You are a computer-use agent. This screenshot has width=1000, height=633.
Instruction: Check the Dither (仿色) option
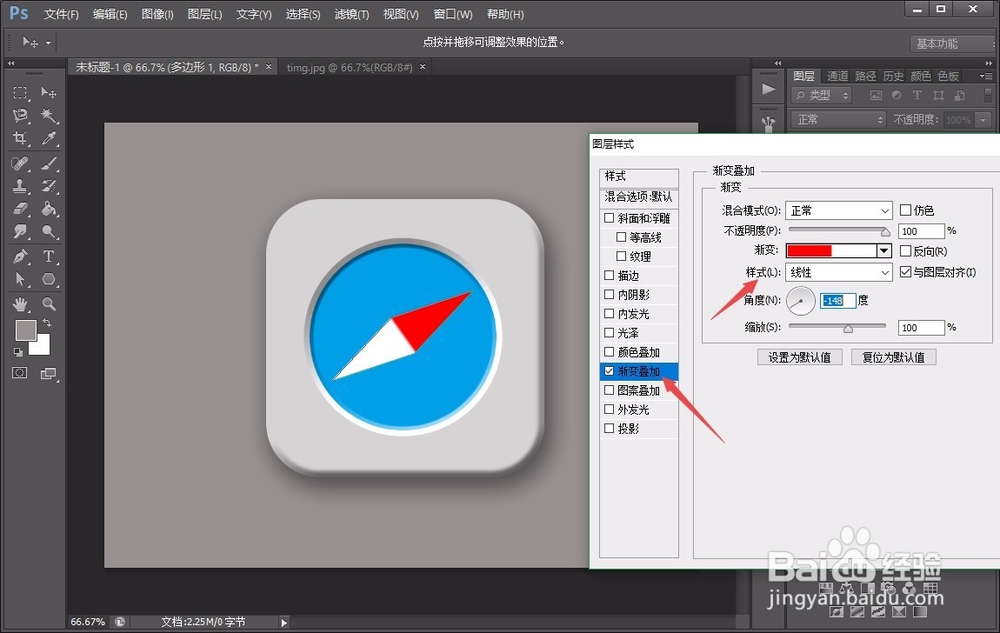pyautogui.click(x=906, y=210)
